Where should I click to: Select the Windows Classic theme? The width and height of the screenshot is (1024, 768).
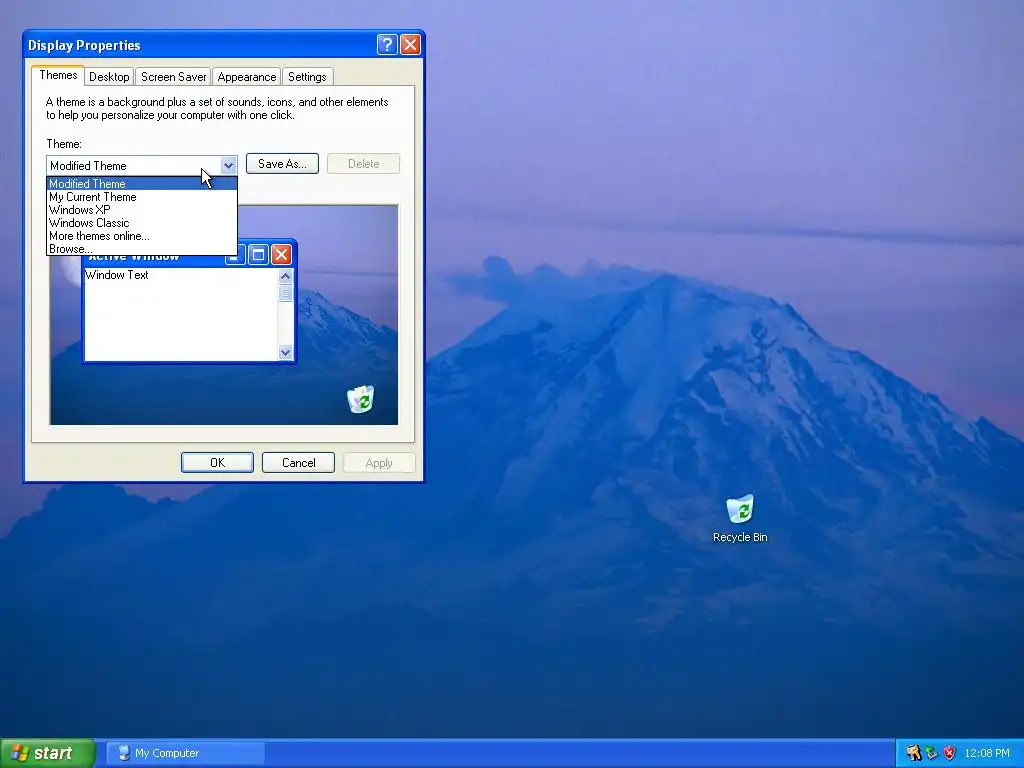142,223
